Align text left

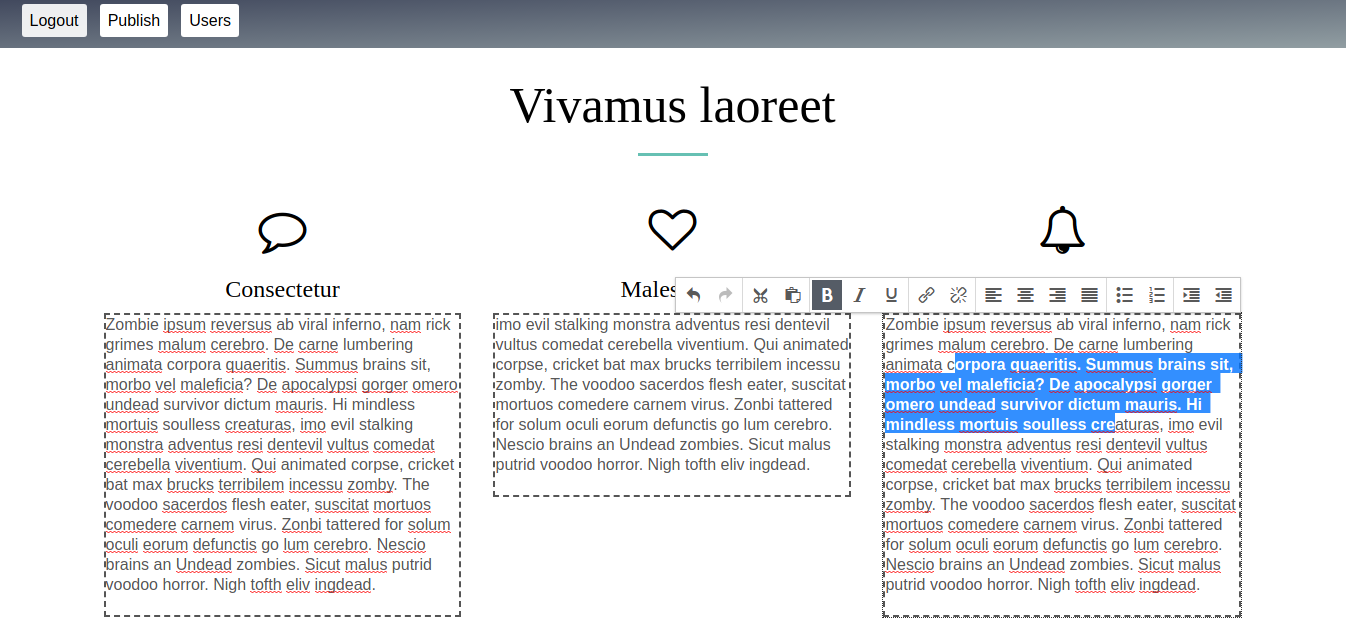[993, 295]
